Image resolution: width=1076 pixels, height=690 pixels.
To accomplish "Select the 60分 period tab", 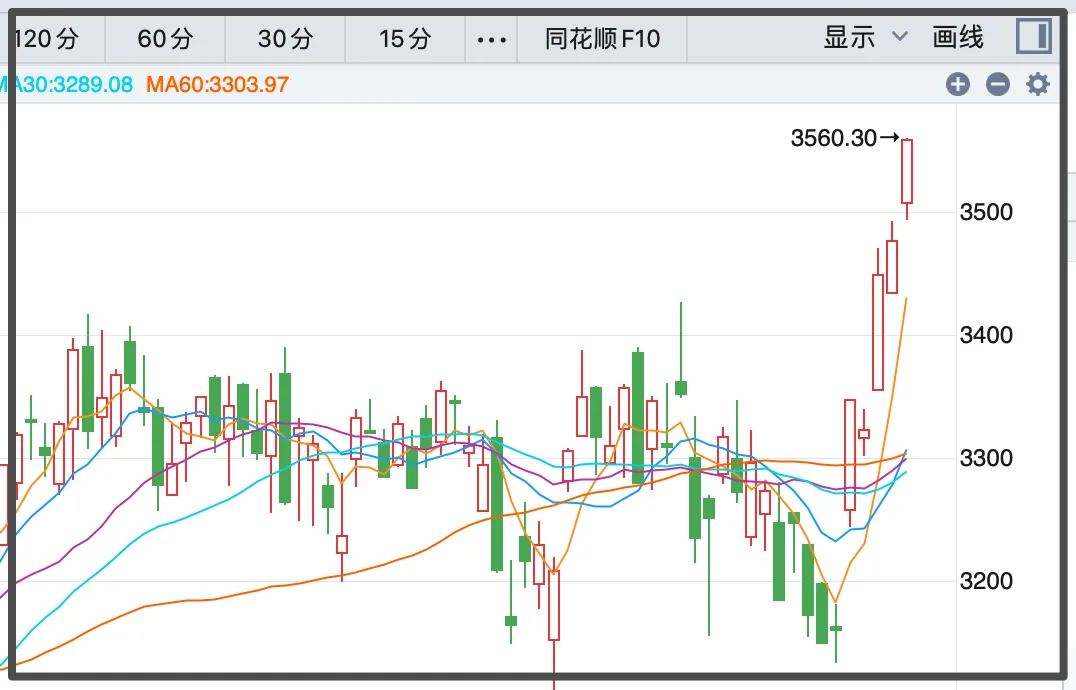I will pyautogui.click(x=165, y=39).
